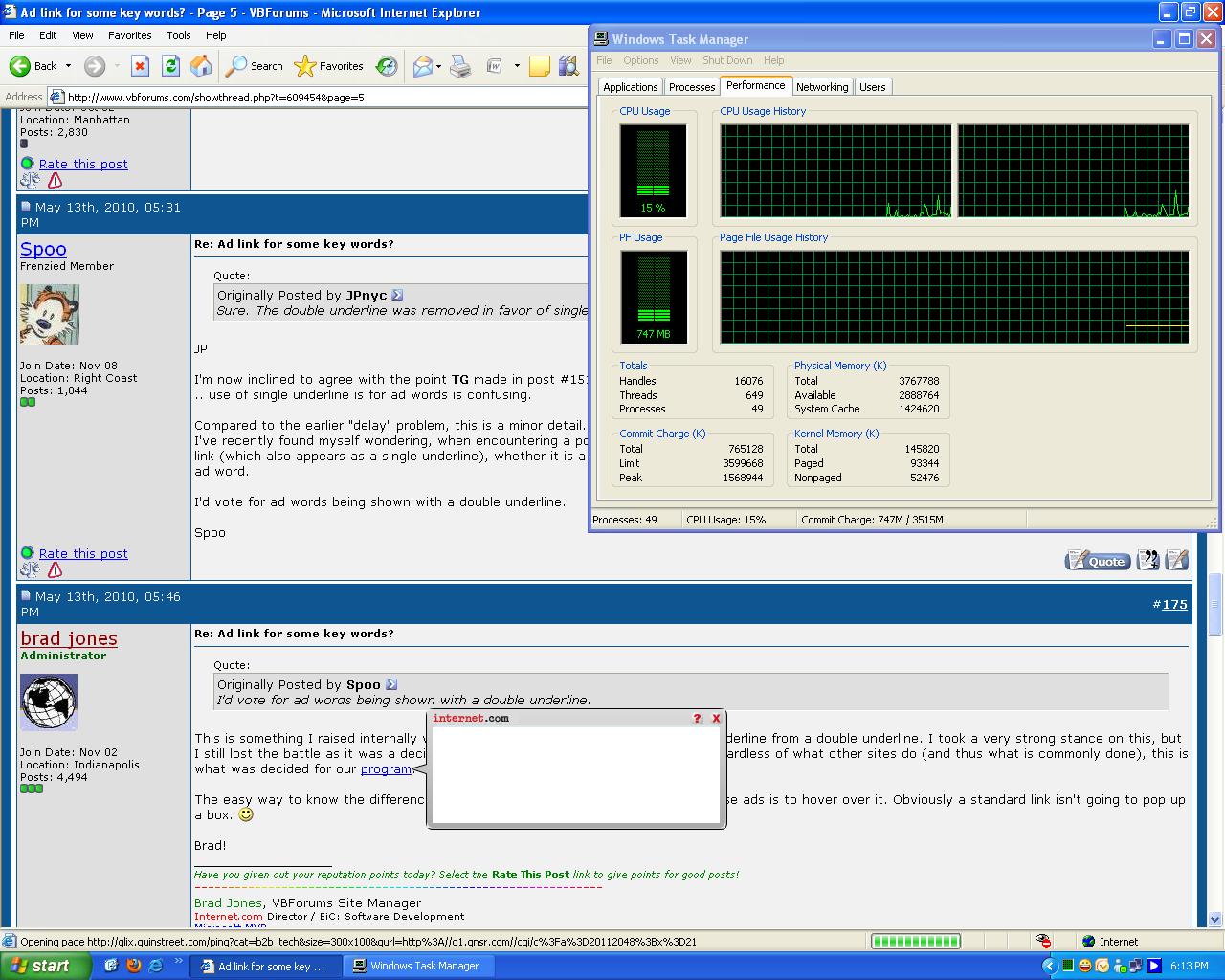The height and width of the screenshot is (980, 1225).
Task: Click the yellow note toolbar icon
Action: click(x=540, y=66)
